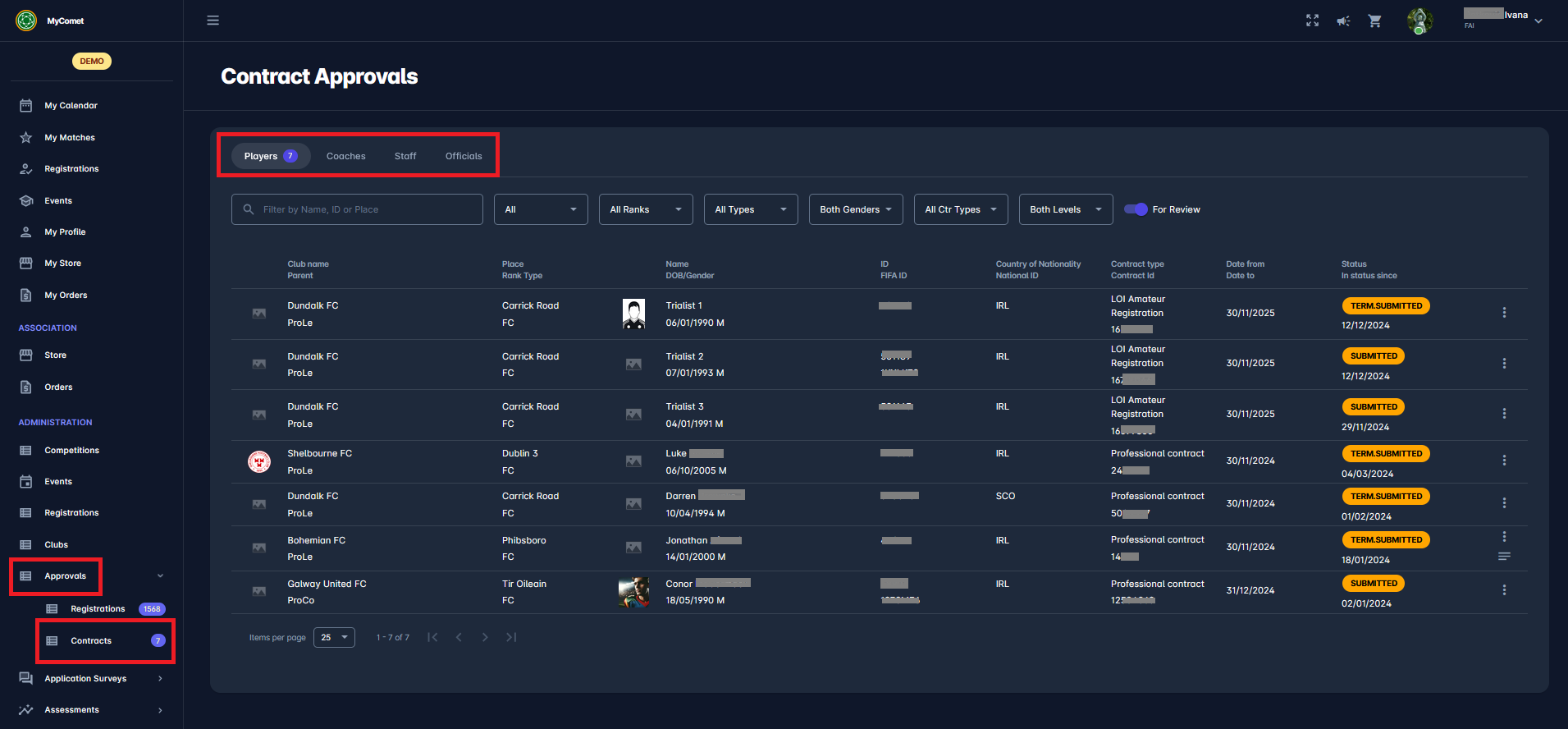Click the filter by name search field

(x=357, y=209)
